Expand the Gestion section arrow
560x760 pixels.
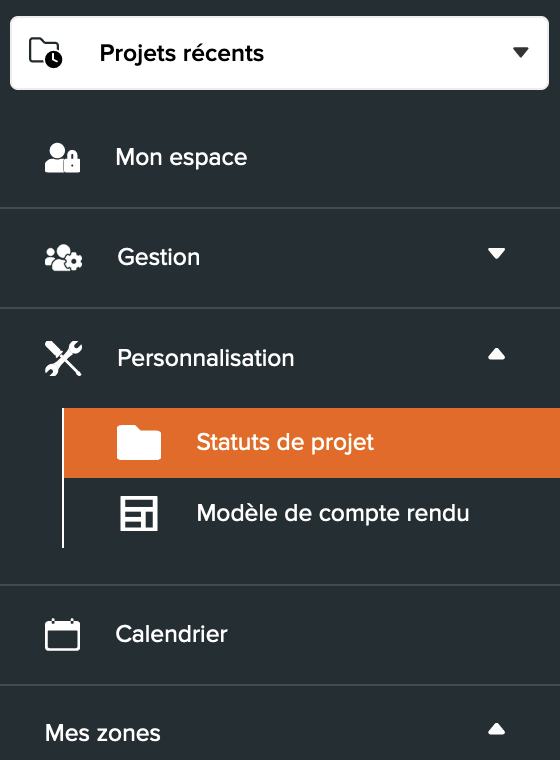point(496,253)
